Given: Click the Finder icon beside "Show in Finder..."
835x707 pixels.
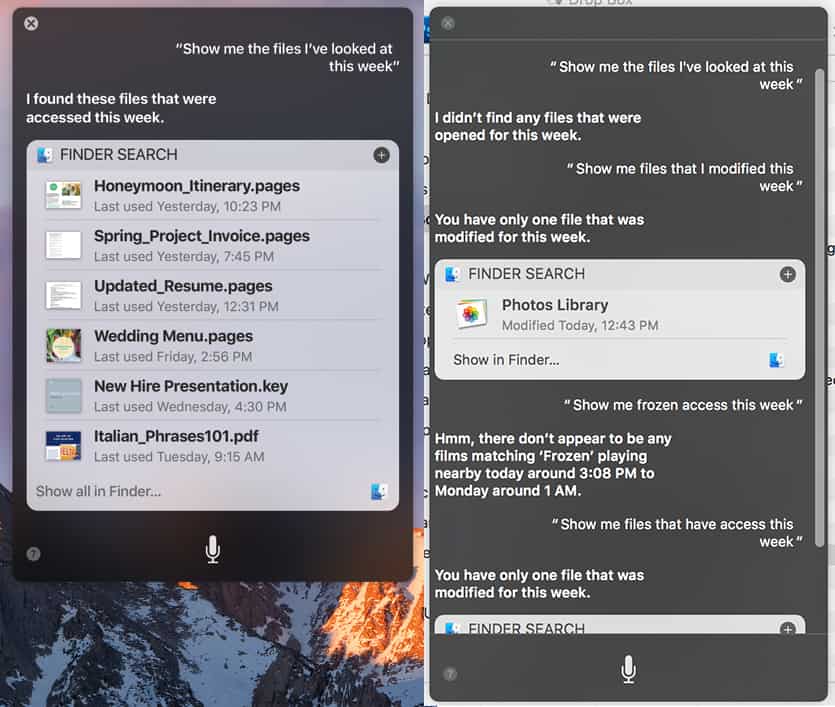Looking at the screenshot, I should [777, 360].
